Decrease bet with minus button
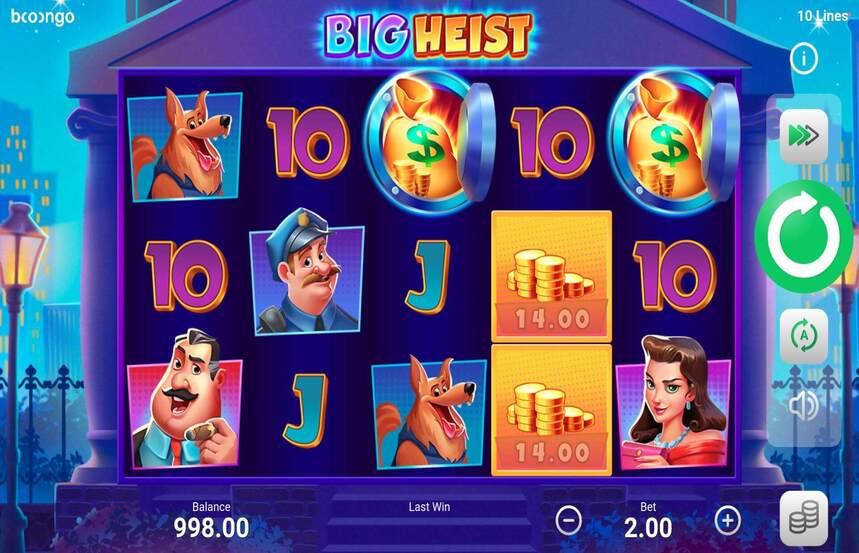859x553 pixels. point(569,520)
